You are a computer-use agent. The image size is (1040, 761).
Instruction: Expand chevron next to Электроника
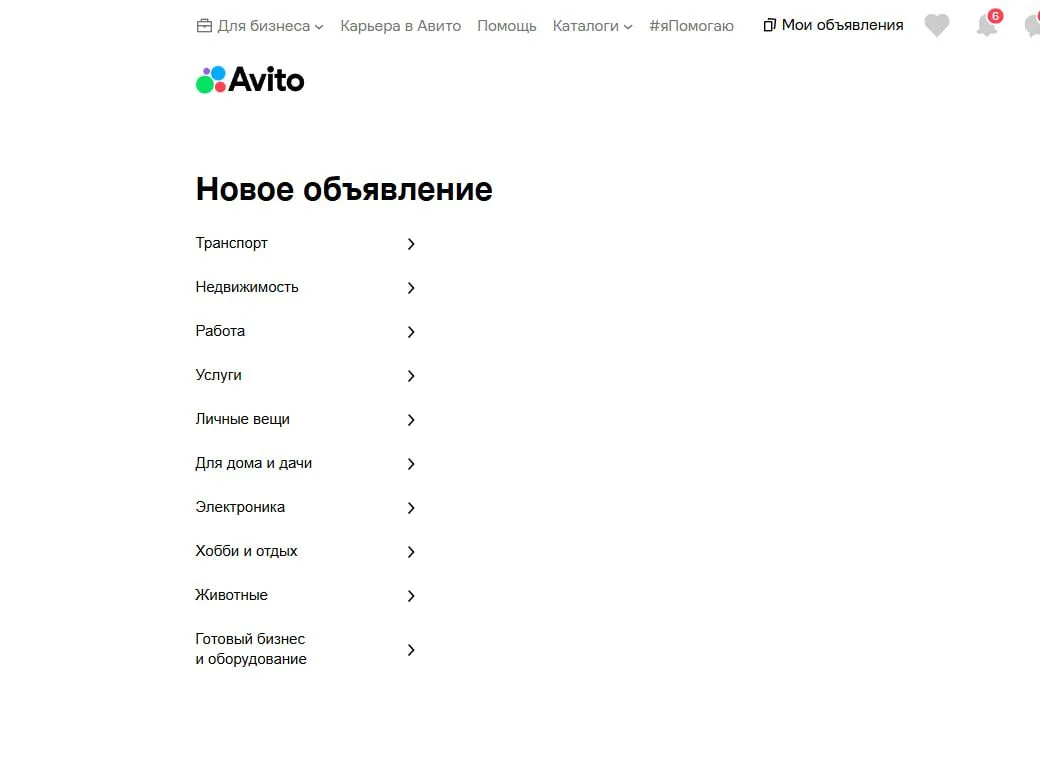click(411, 508)
